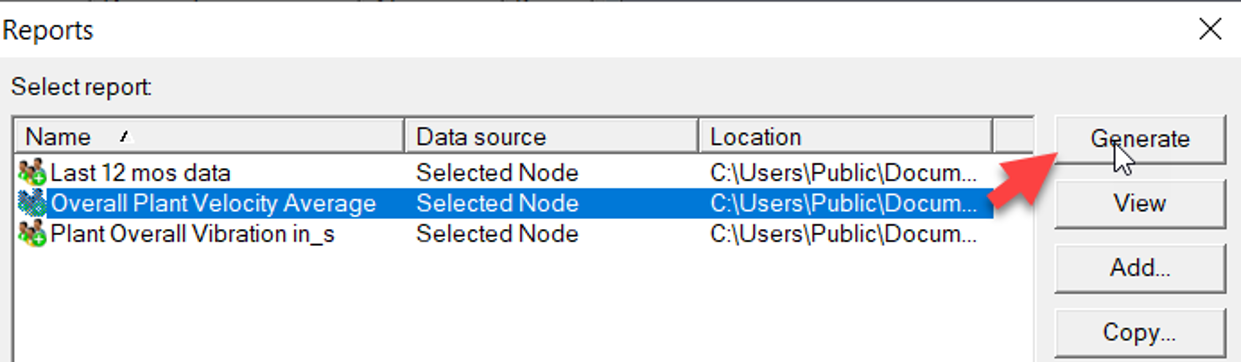The height and width of the screenshot is (362, 1241).
Task: Sort reports by the Data source column
Action: coord(551,136)
